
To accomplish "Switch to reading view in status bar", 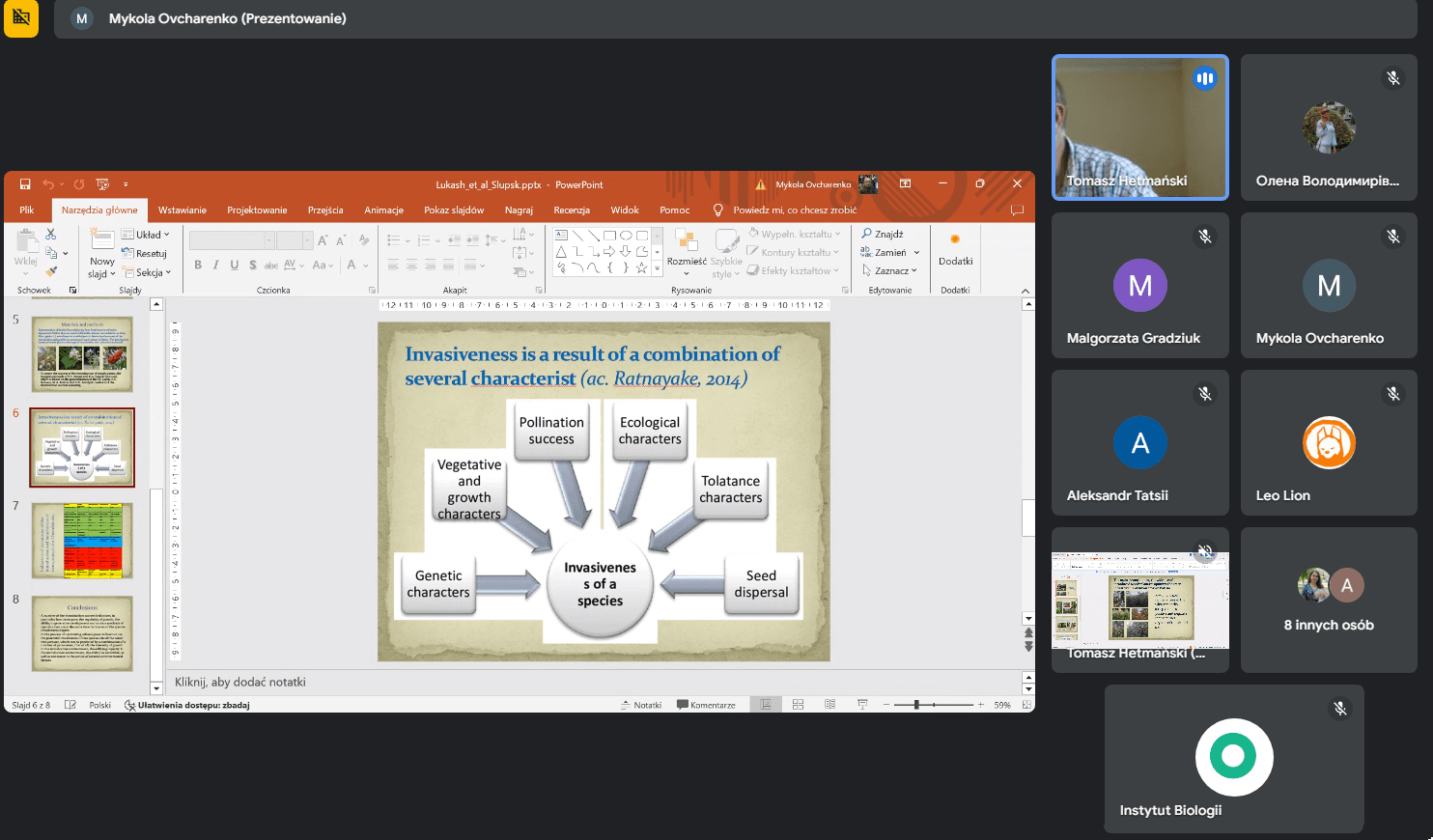I will click(829, 705).
